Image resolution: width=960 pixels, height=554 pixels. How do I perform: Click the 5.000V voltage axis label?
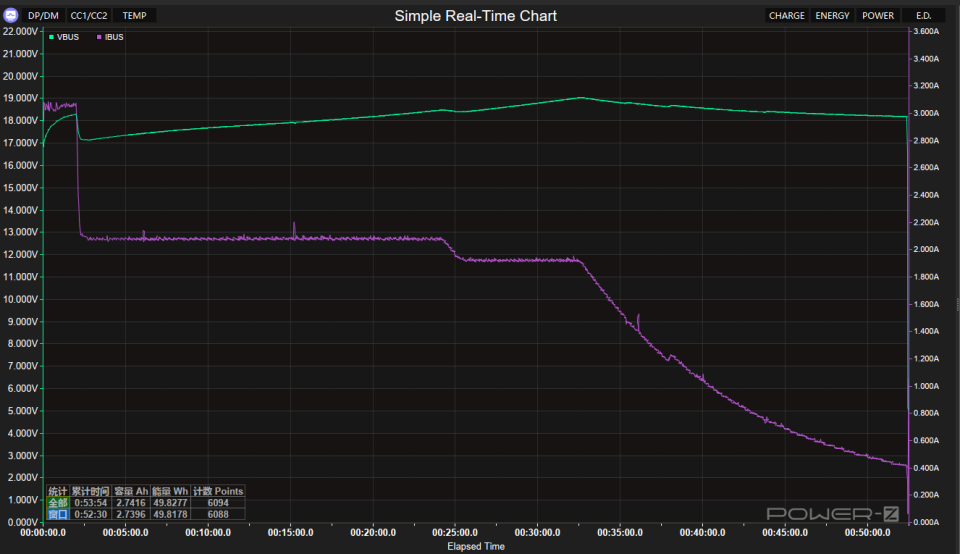pyautogui.click(x=23, y=411)
